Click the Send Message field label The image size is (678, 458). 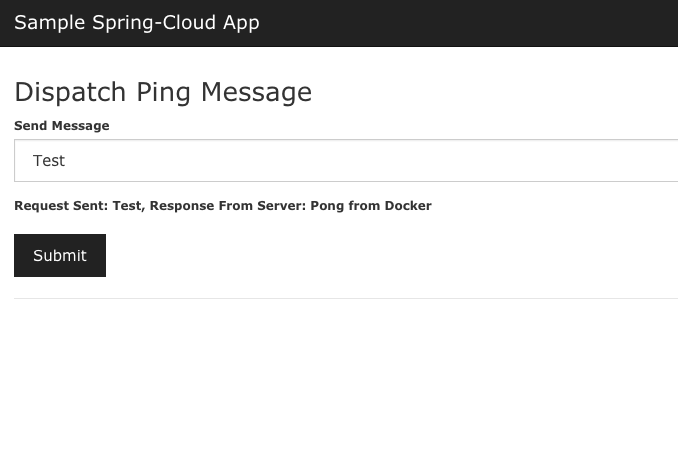point(62,126)
